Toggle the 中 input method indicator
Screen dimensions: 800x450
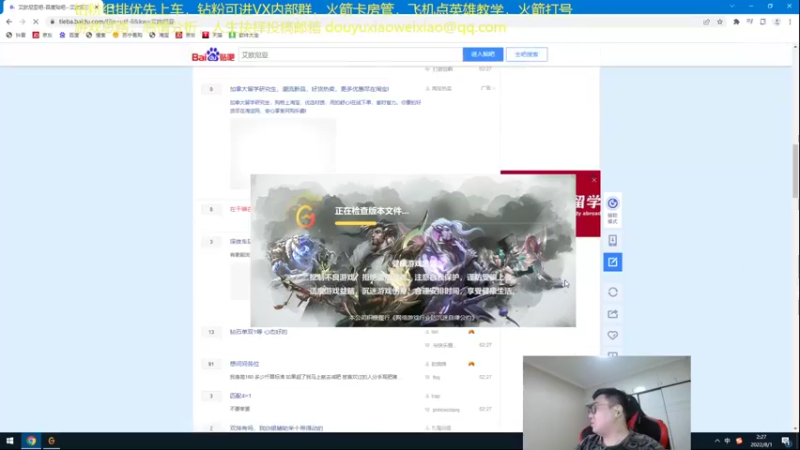click(x=728, y=441)
